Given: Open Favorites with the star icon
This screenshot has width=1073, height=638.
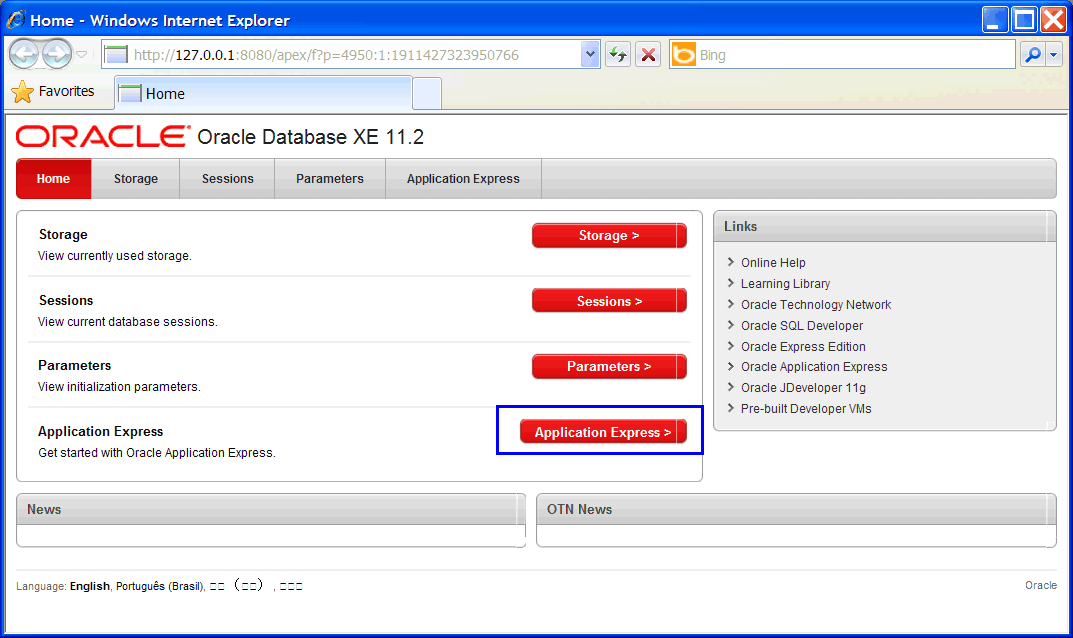Looking at the screenshot, I should coord(23,92).
